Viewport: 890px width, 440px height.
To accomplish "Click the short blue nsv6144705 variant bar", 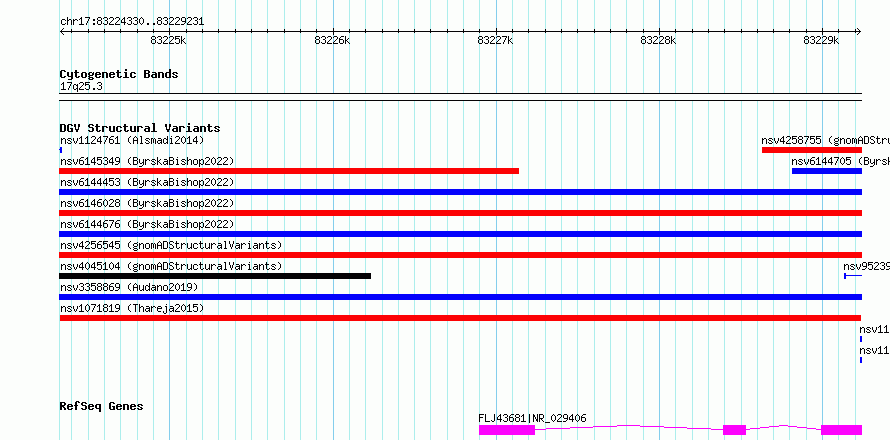I will click(827, 171).
